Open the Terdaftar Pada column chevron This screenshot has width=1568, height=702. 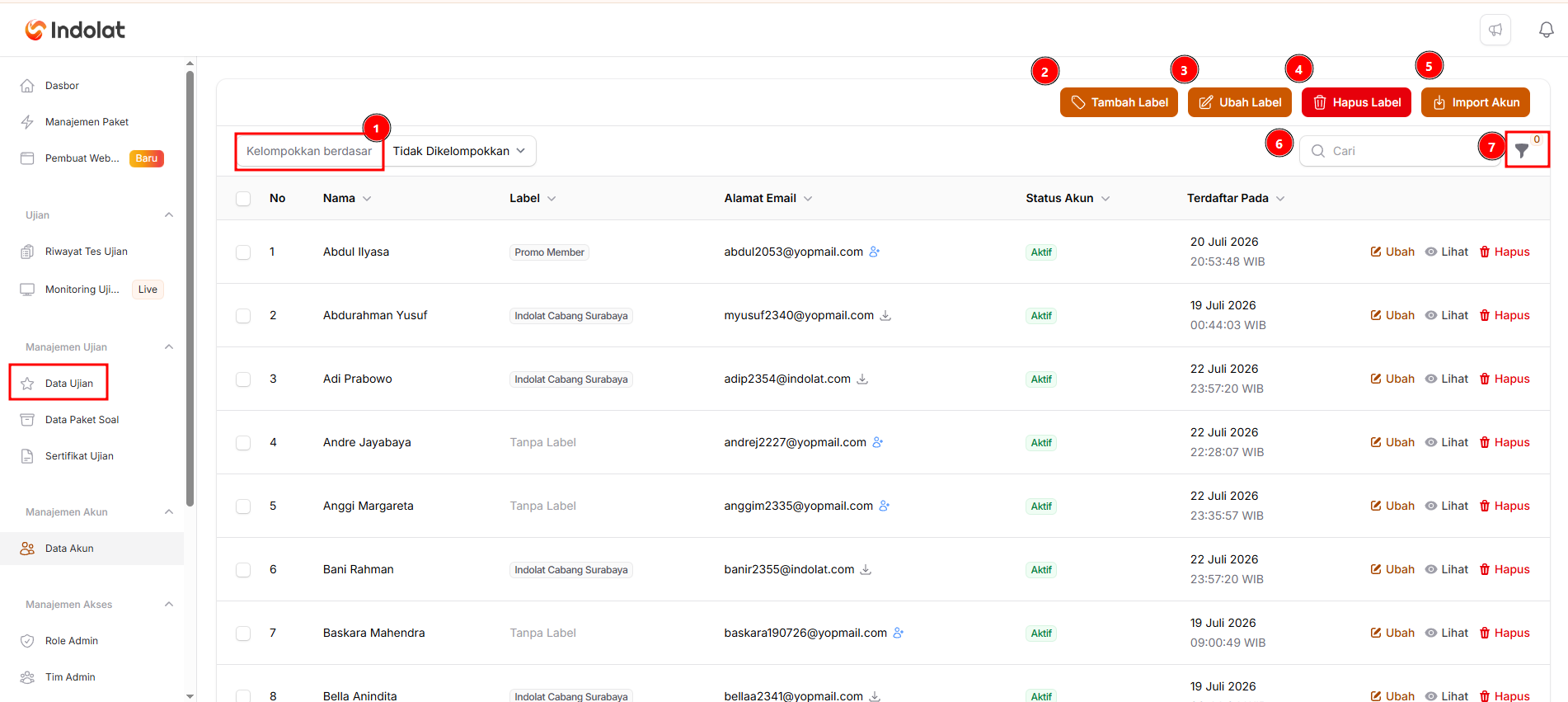click(x=1280, y=199)
